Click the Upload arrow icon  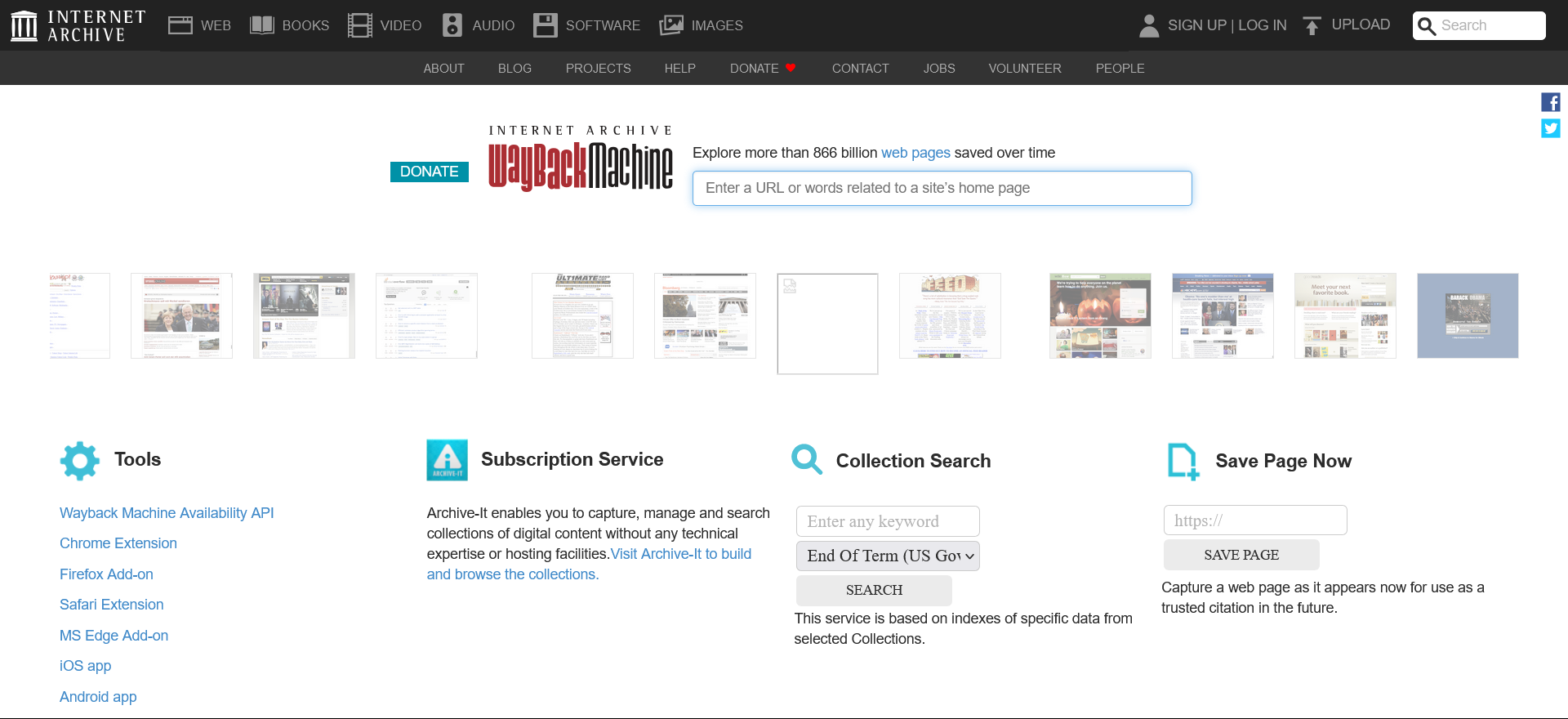pyautogui.click(x=1312, y=25)
